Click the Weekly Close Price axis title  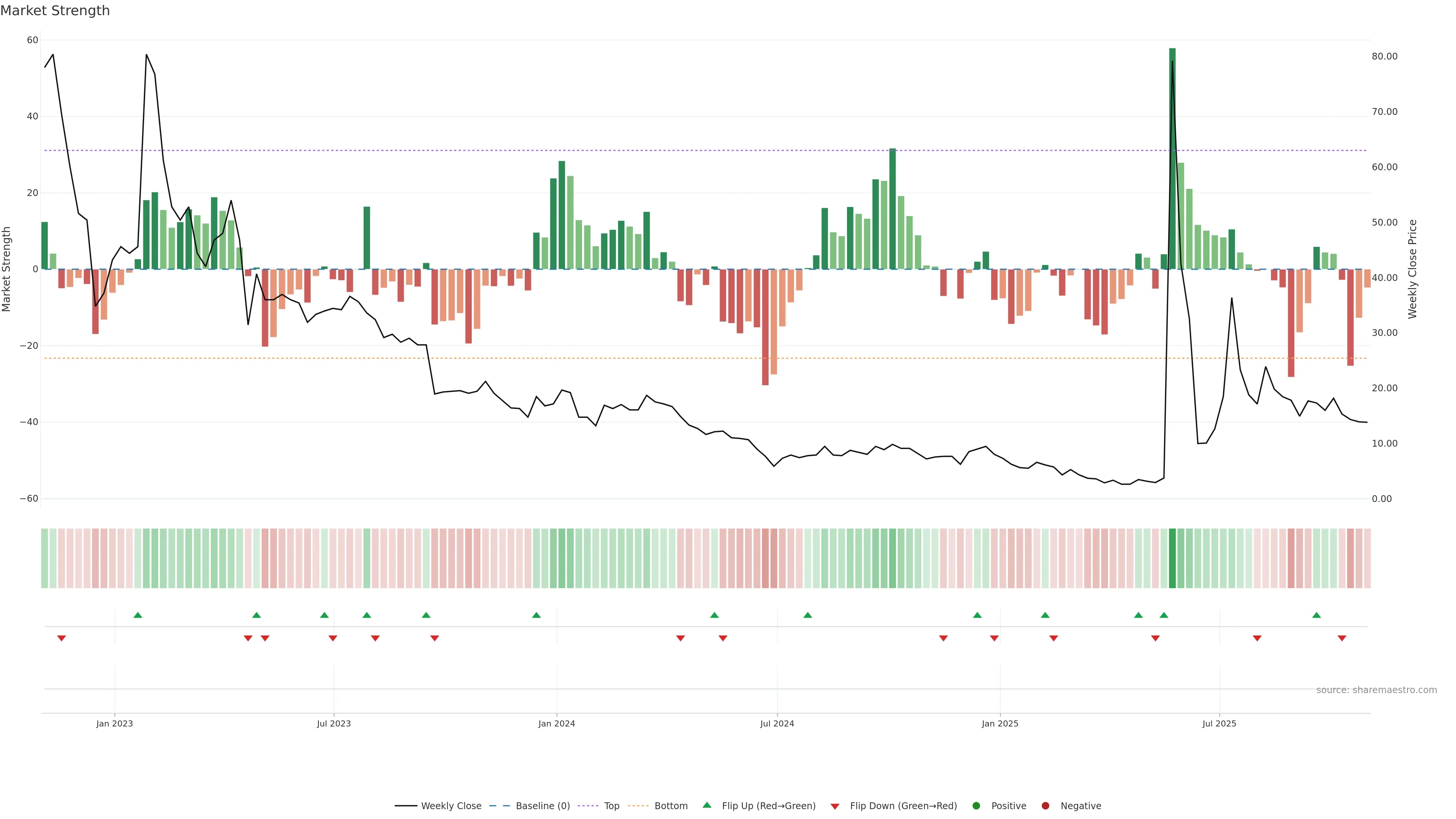(x=1412, y=269)
